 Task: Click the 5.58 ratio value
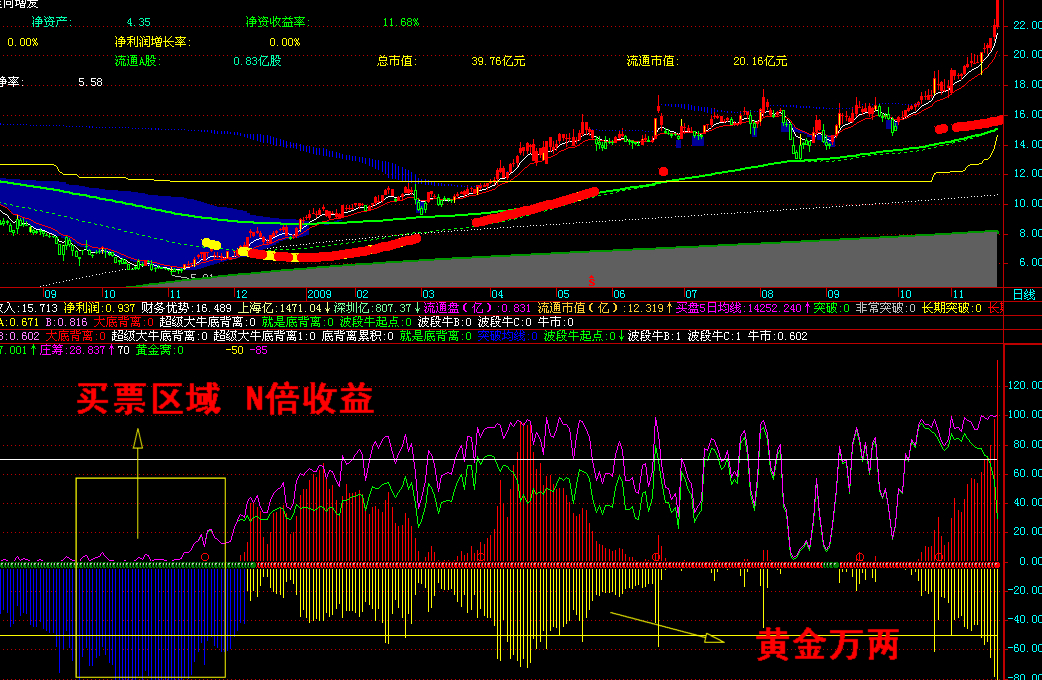90,82
